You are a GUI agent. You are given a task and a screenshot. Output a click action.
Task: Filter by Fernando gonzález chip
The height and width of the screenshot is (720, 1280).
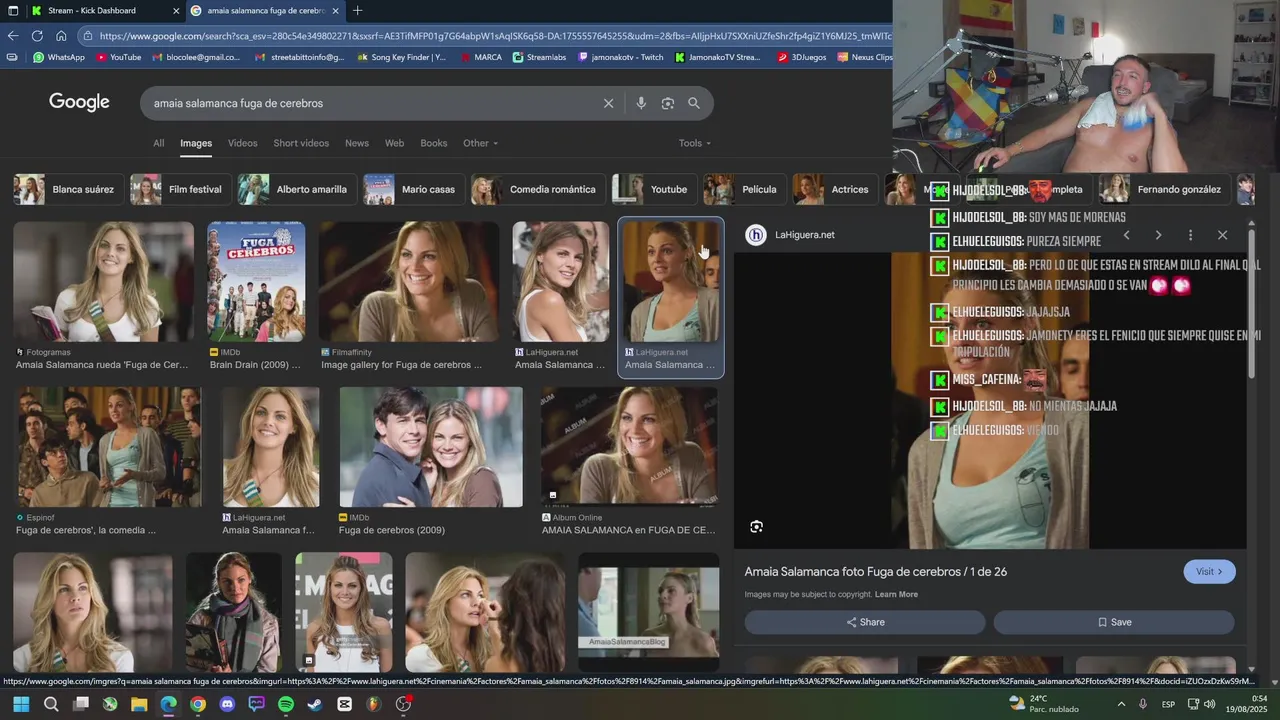(1165, 189)
